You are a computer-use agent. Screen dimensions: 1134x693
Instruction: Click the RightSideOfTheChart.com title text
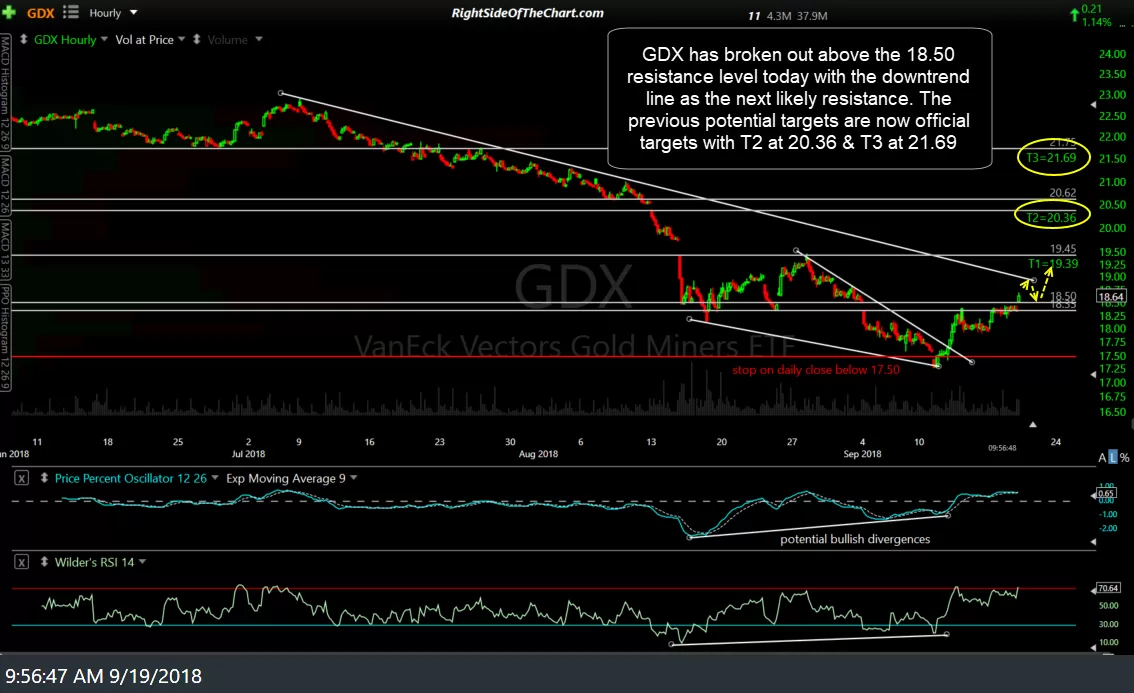pyautogui.click(x=527, y=13)
